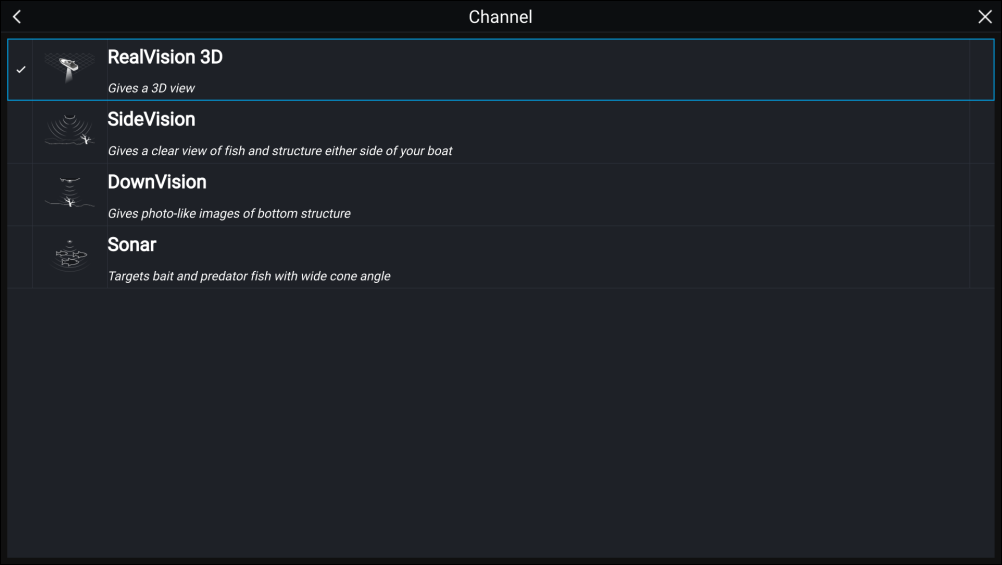Click the photo-like images description text
This screenshot has width=1002, height=565.
click(x=229, y=213)
